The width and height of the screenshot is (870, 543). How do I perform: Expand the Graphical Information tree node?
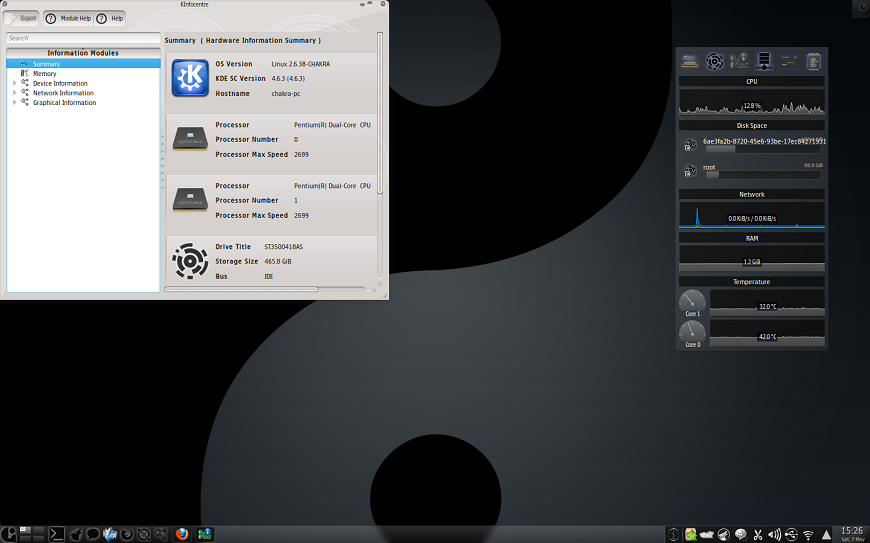click(x=14, y=102)
